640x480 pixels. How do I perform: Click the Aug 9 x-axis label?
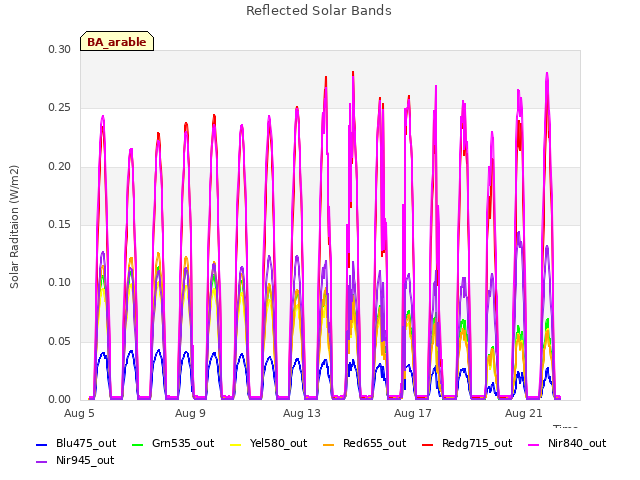190,413
